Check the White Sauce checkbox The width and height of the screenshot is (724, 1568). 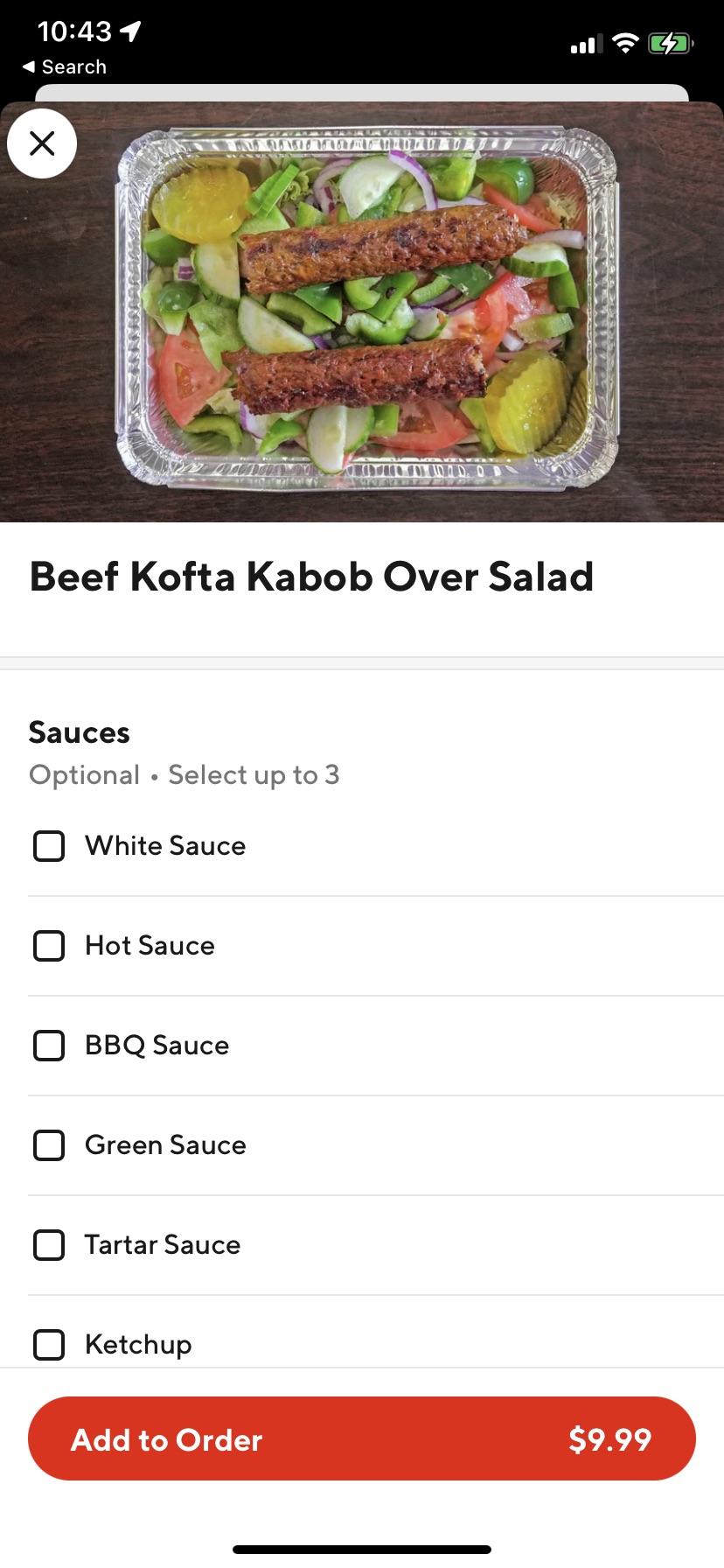[49, 846]
